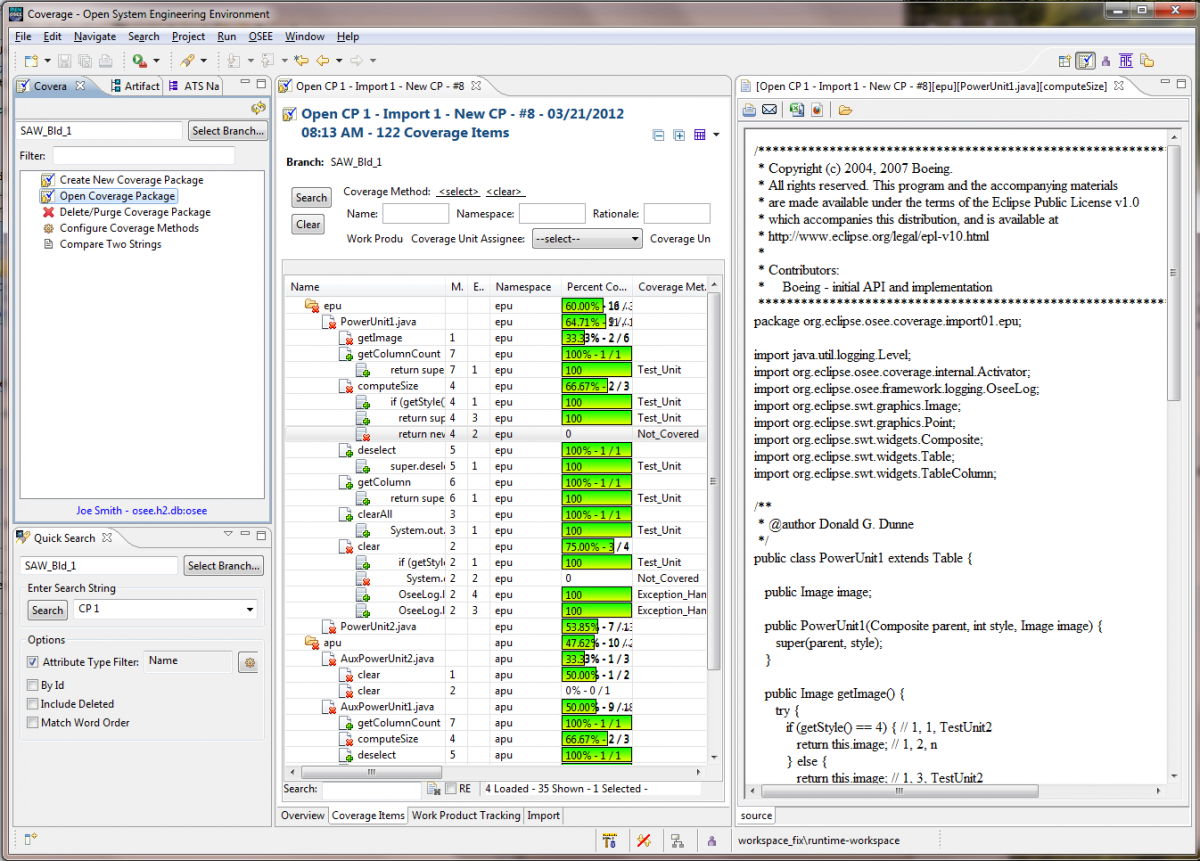The height and width of the screenshot is (861, 1200).
Task: Uncheck the Attribute Type Filter checkbox
Action: coord(33,662)
